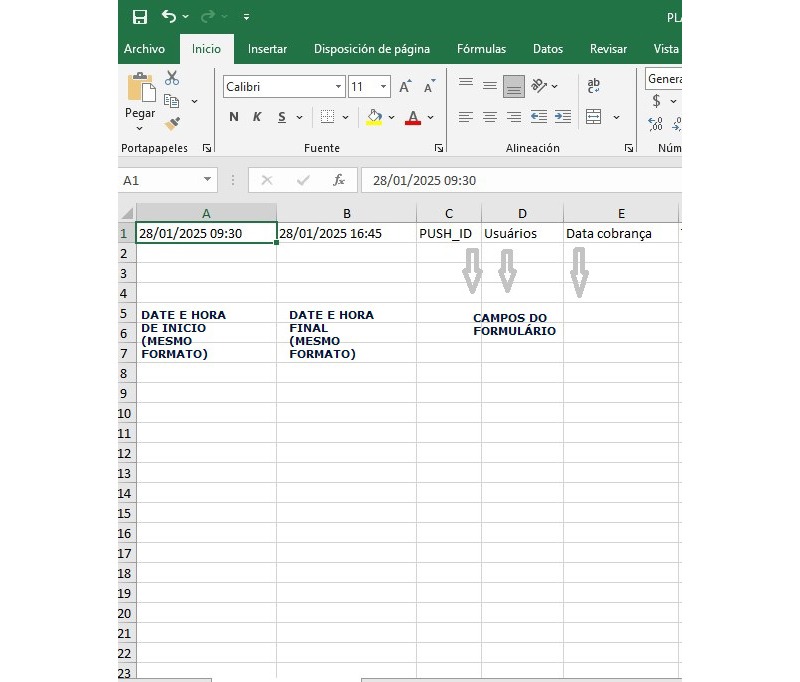Image resolution: width=800 pixels, height=682 pixels.
Task: Open the text orientation tool
Action: 539,86
